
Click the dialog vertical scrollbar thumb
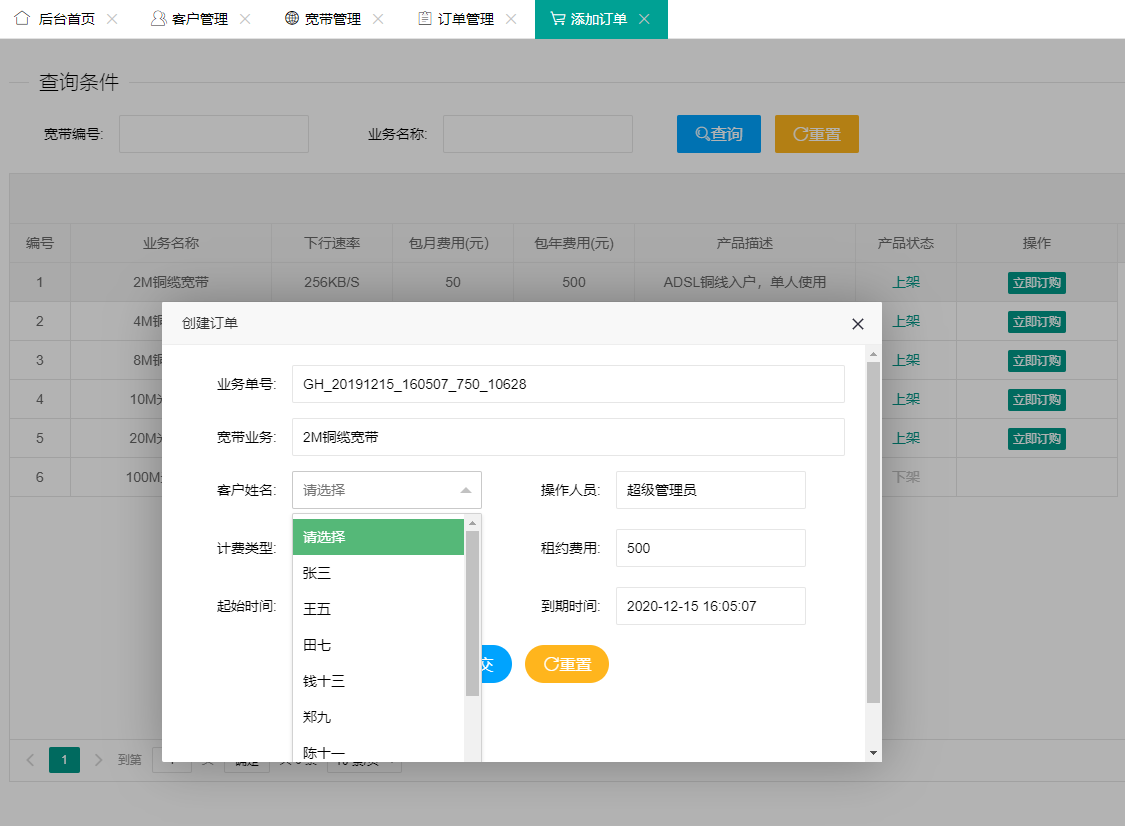pyautogui.click(x=873, y=532)
